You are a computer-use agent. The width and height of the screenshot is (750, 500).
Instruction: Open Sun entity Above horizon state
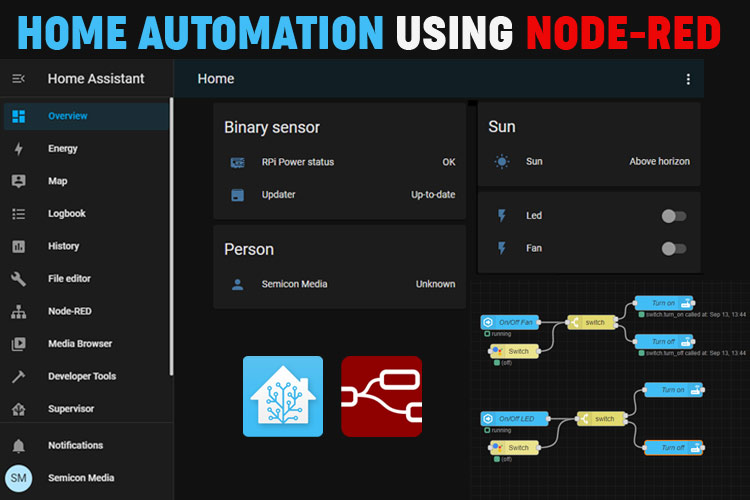click(x=659, y=162)
